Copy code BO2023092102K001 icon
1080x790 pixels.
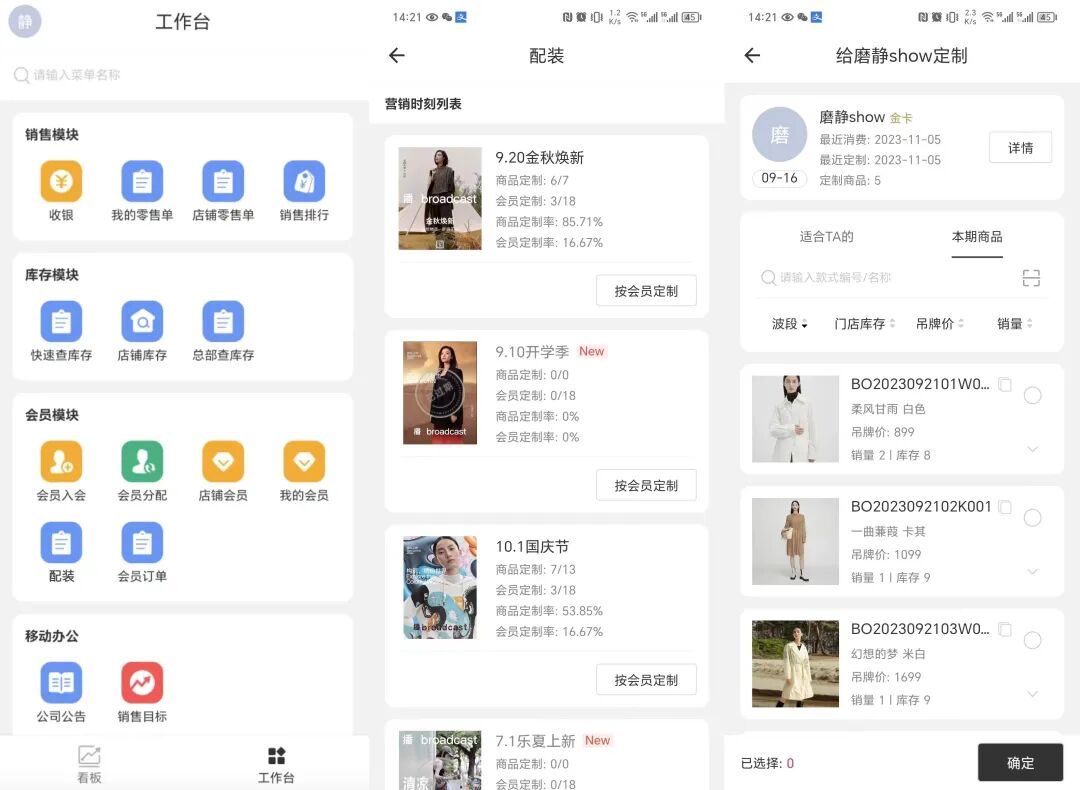pos(1005,507)
